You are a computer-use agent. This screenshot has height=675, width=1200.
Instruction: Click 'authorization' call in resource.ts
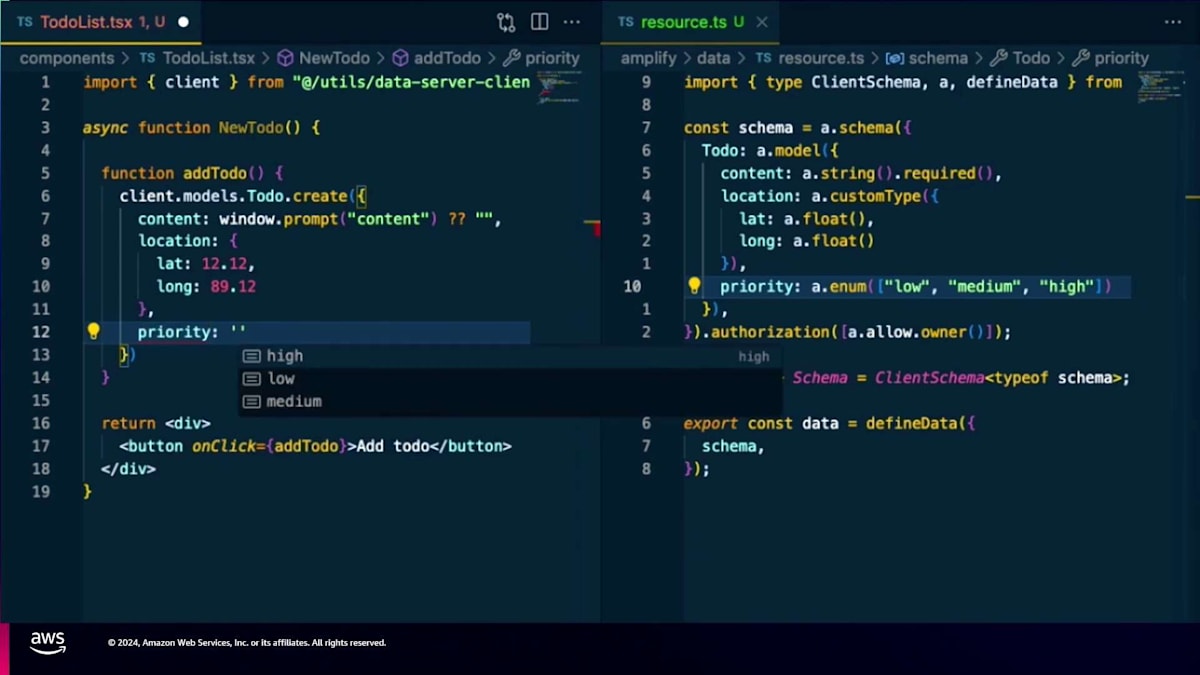pyautogui.click(x=769, y=332)
